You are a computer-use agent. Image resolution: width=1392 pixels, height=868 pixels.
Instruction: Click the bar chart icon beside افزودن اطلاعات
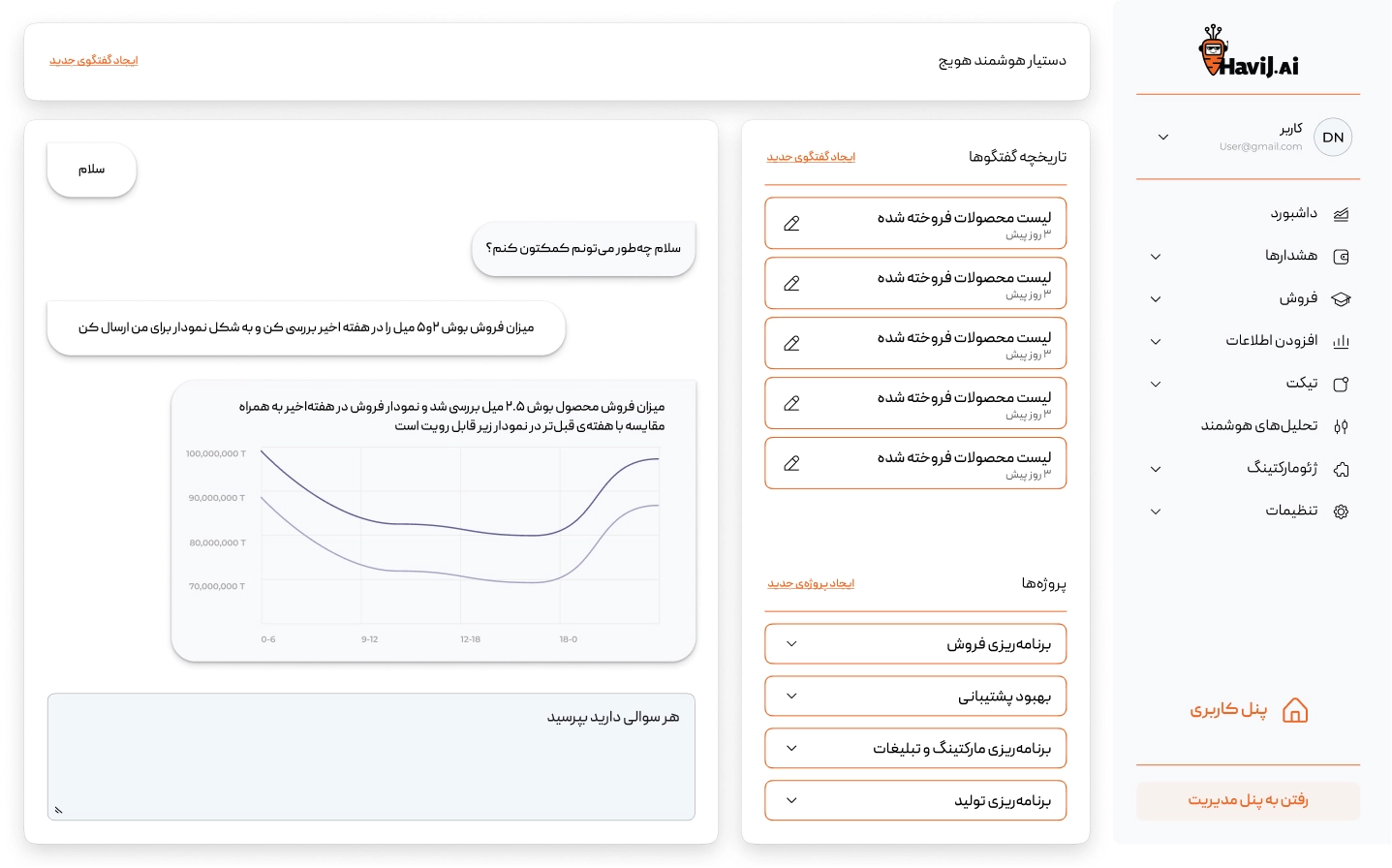coord(1341,342)
